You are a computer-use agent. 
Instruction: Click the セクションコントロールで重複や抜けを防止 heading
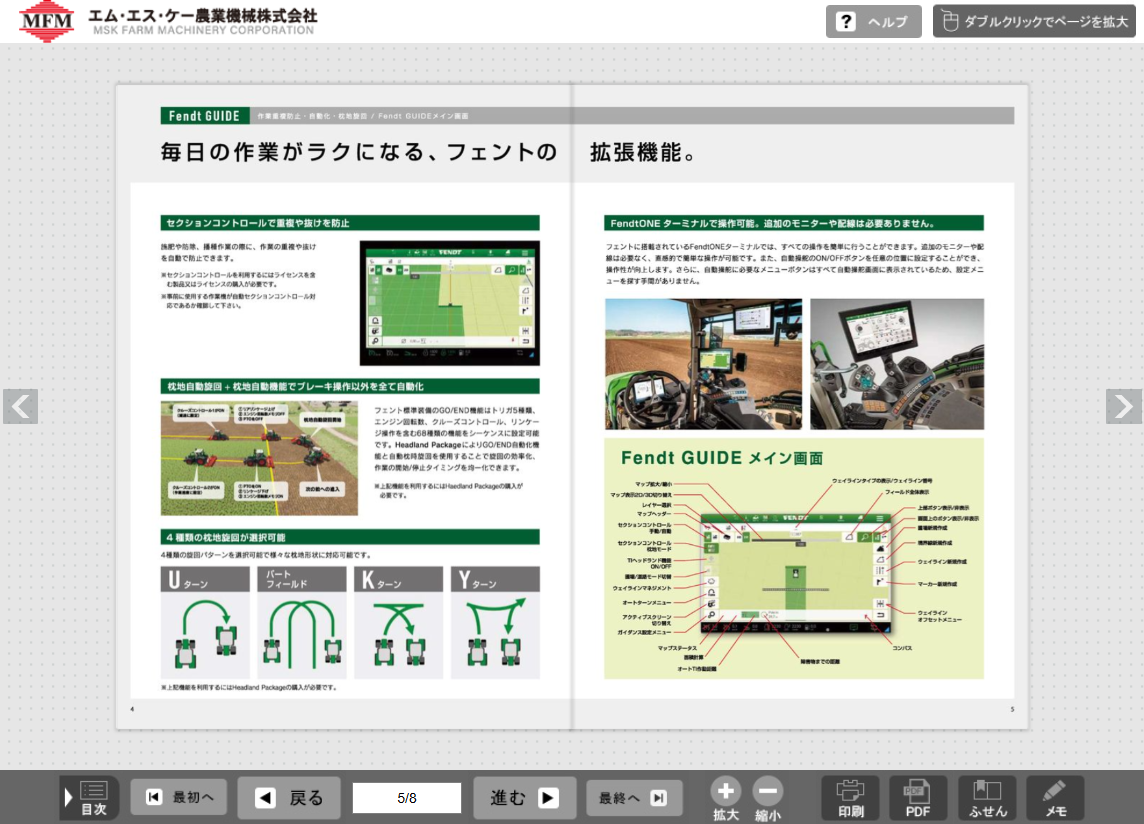coord(350,223)
